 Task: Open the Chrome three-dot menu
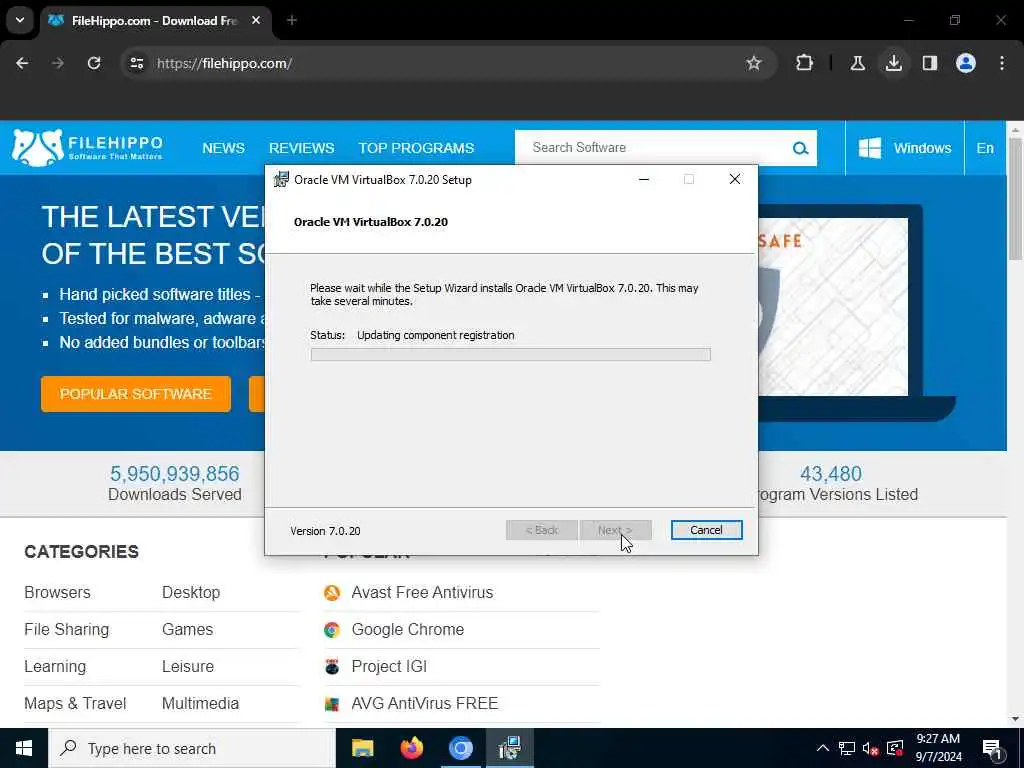pyautogui.click(x=1002, y=63)
